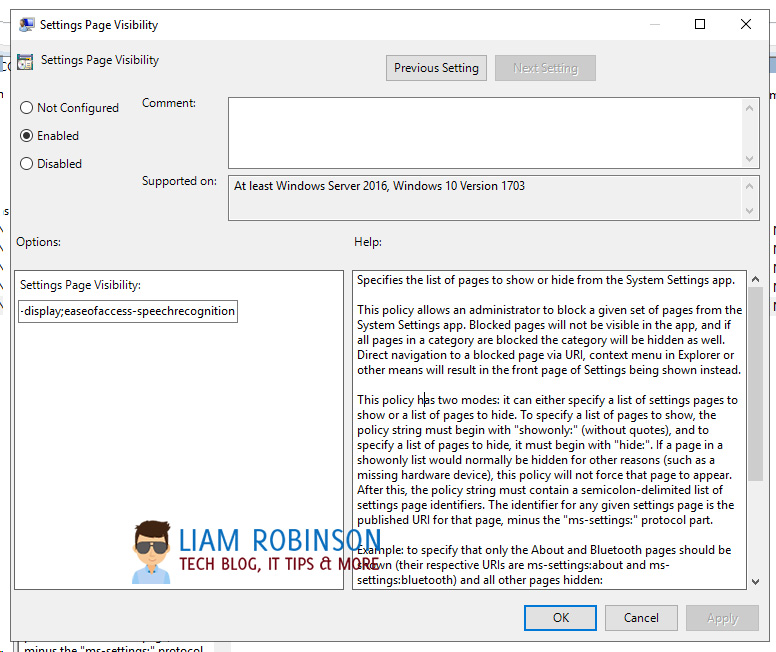The height and width of the screenshot is (652, 776).
Task: Select the Enabled radio option
Action: point(27,136)
